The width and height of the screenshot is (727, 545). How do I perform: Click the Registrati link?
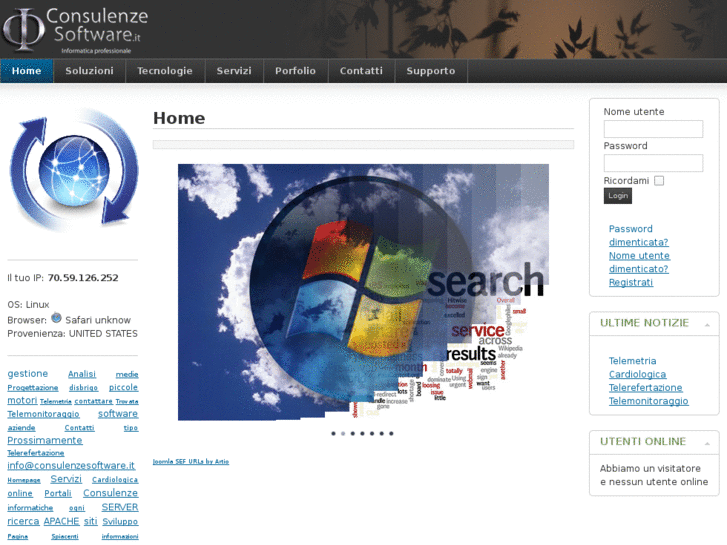point(631,282)
